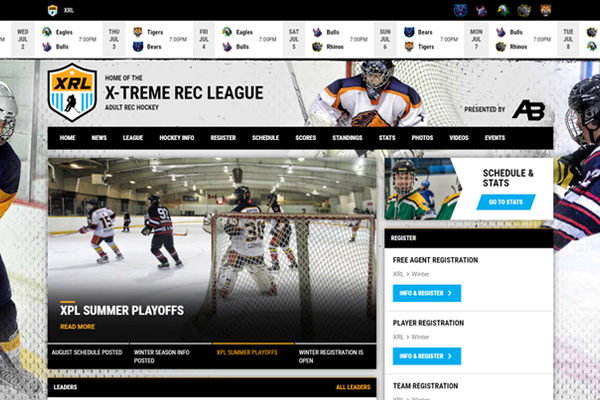Click the small XRL icon in top bar
600x400 pixels.
52,10
